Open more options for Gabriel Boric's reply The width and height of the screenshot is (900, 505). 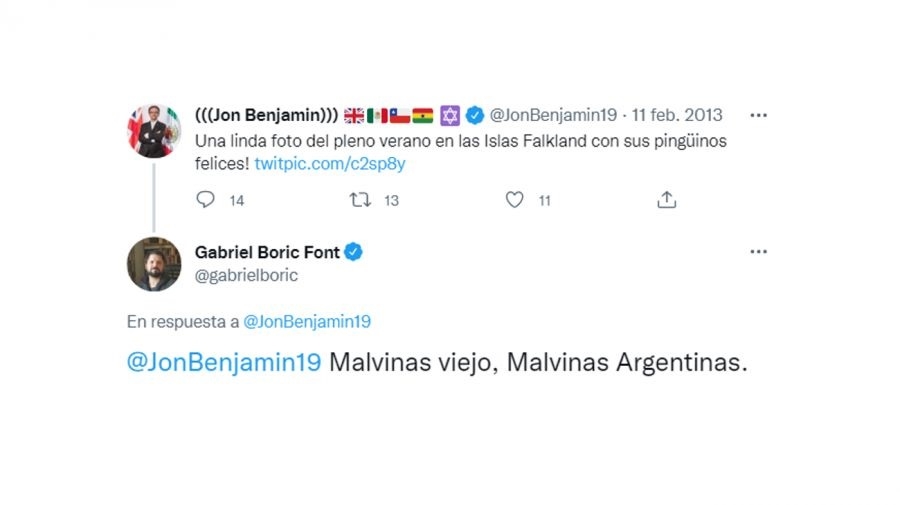pos(759,252)
